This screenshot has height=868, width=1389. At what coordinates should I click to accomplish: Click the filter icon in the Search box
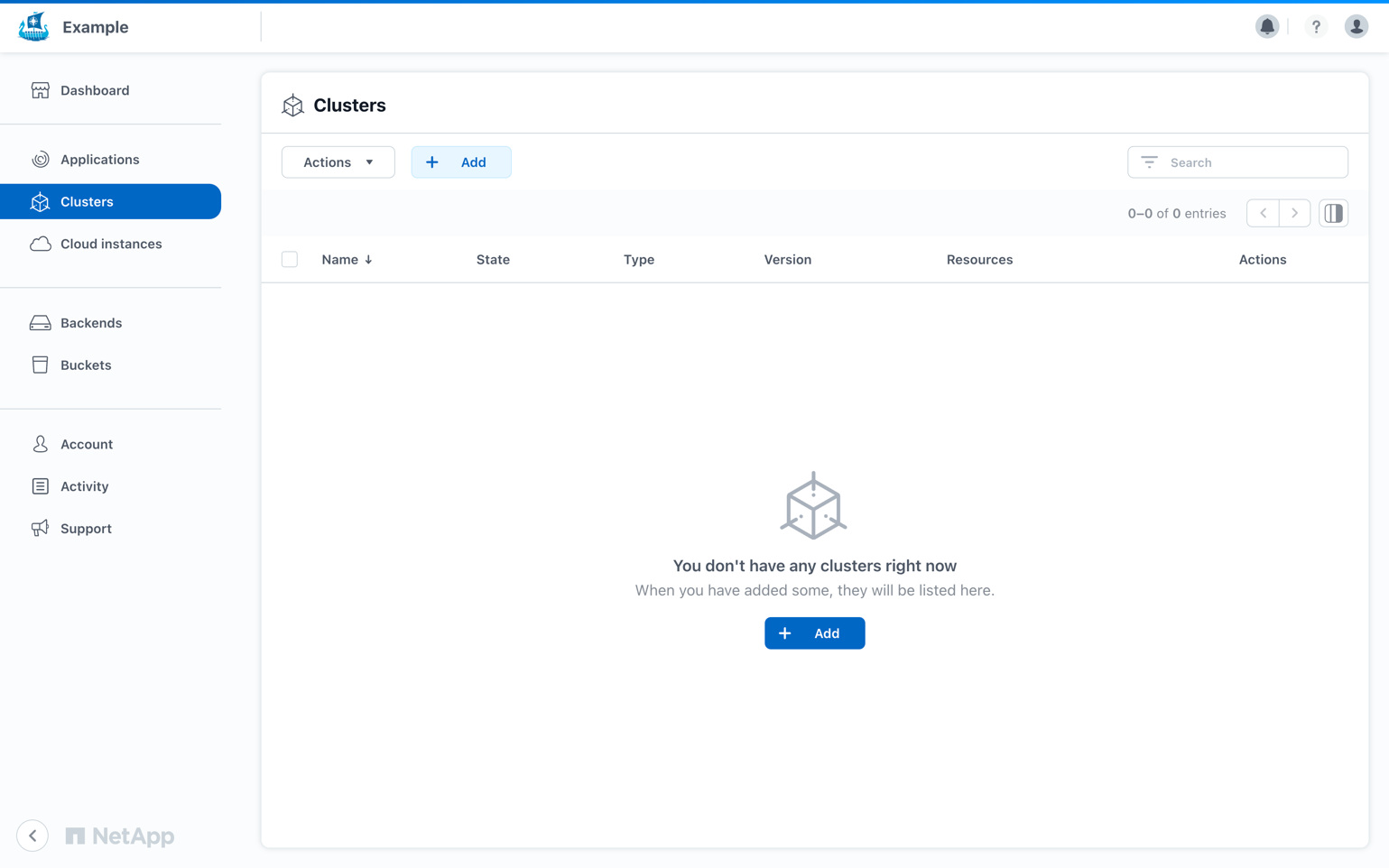pyautogui.click(x=1149, y=162)
